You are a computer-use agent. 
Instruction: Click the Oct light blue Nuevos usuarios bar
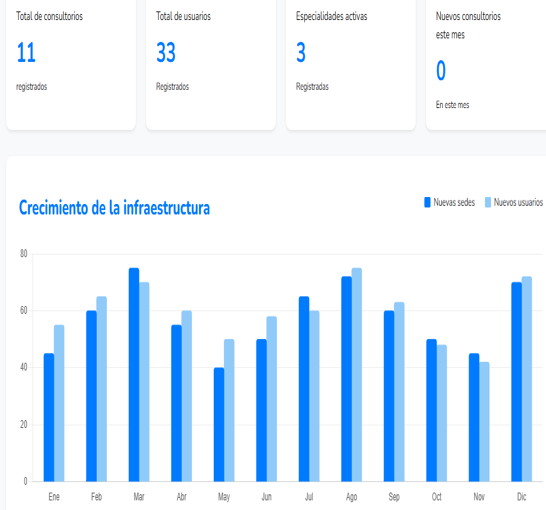point(442,413)
